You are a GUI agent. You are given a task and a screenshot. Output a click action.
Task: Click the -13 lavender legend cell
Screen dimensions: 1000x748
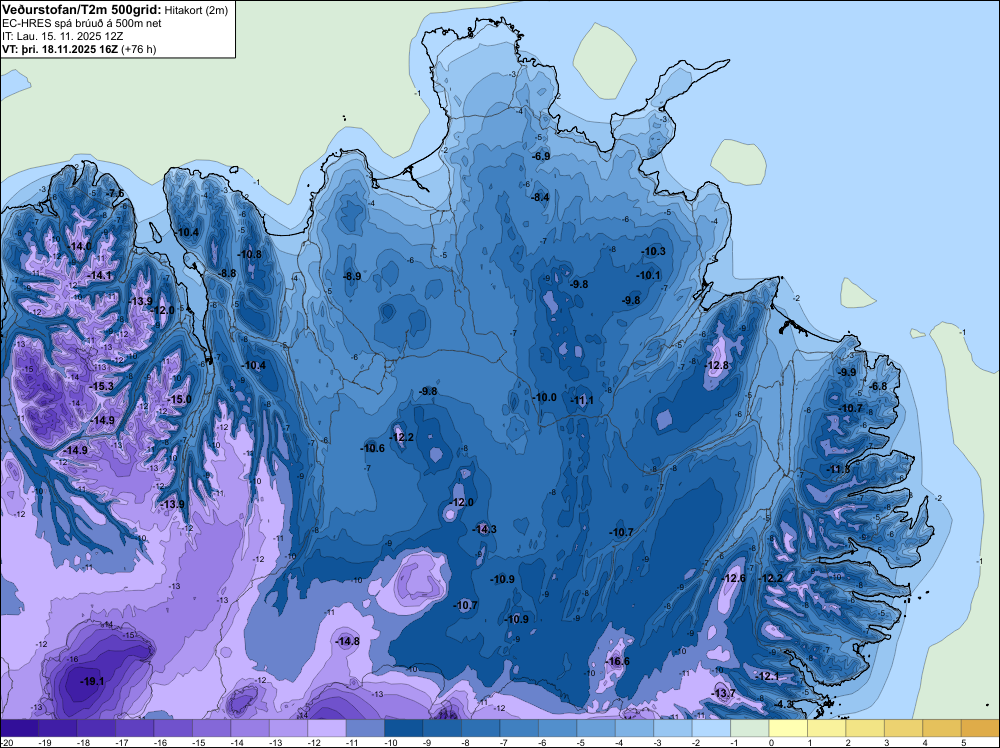coord(288,728)
